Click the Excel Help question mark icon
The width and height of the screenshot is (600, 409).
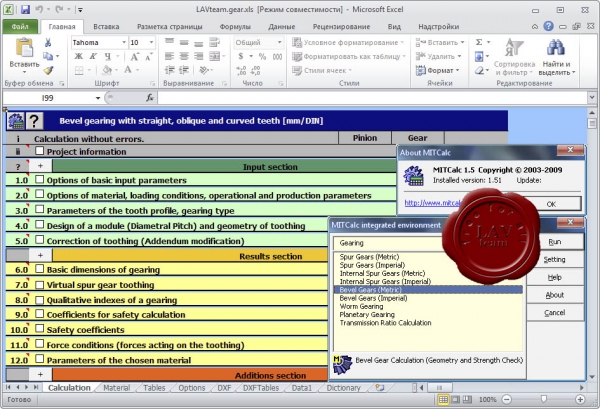[x=548, y=26]
